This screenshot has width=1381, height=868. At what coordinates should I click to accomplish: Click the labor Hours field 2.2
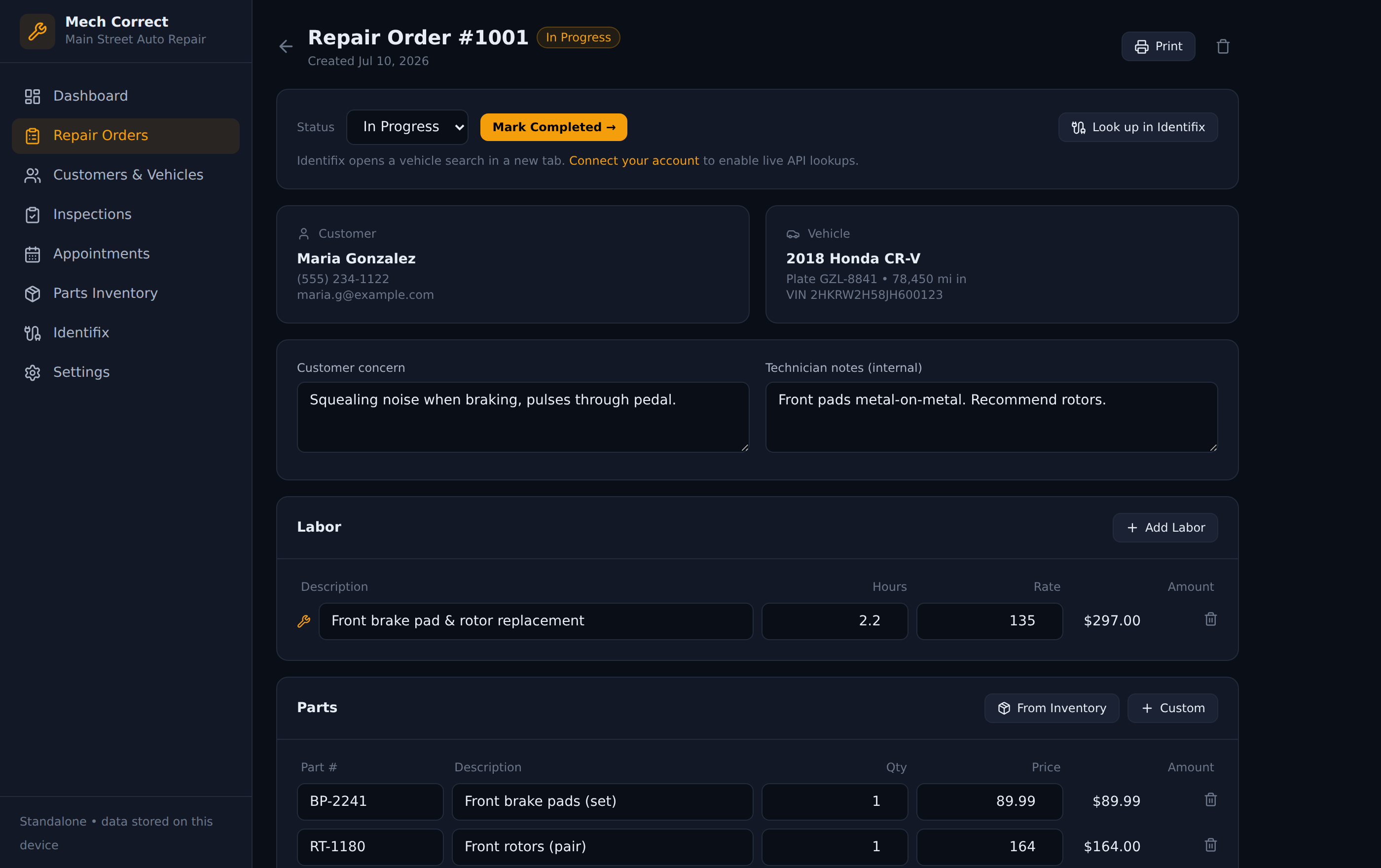(x=835, y=621)
